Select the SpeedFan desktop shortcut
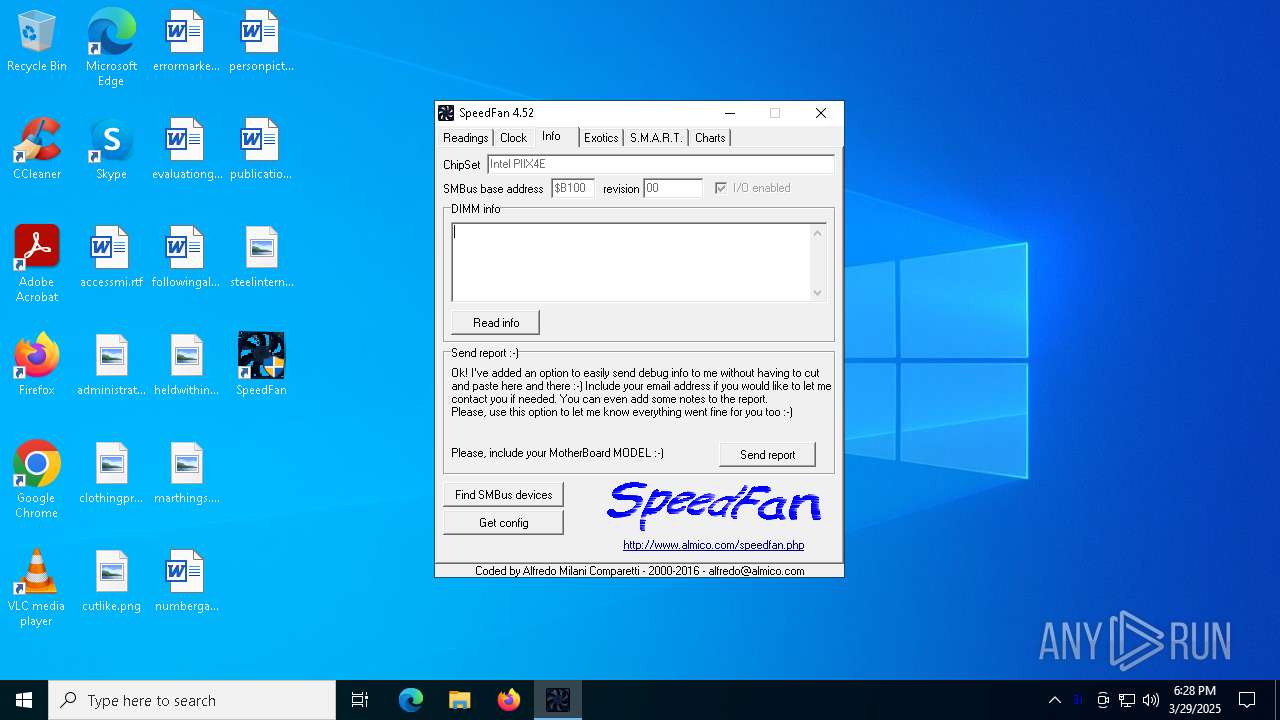The width and height of the screenshot is (1280, 720). click(261, 366)
